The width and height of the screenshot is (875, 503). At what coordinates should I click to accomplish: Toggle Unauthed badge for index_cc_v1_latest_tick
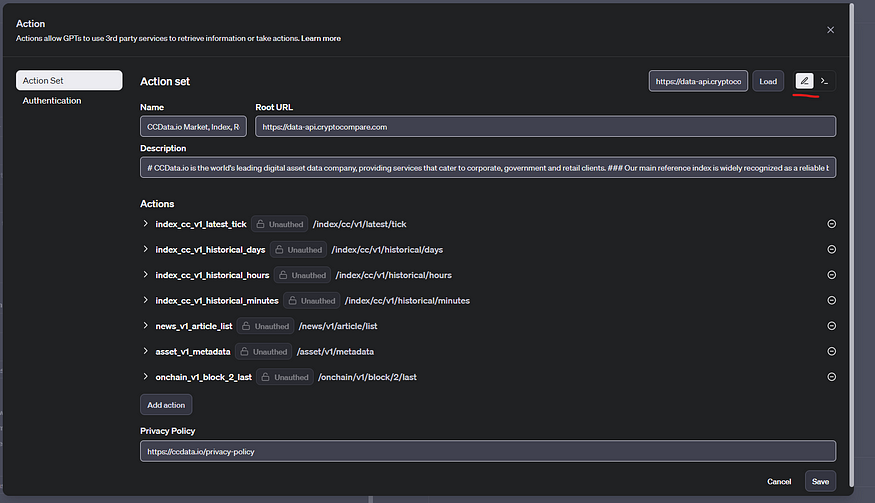tap(280, 224)
